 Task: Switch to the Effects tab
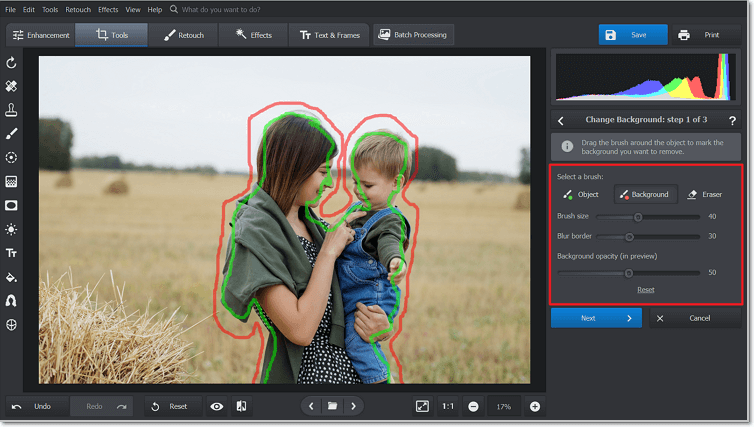pos(254,35)
